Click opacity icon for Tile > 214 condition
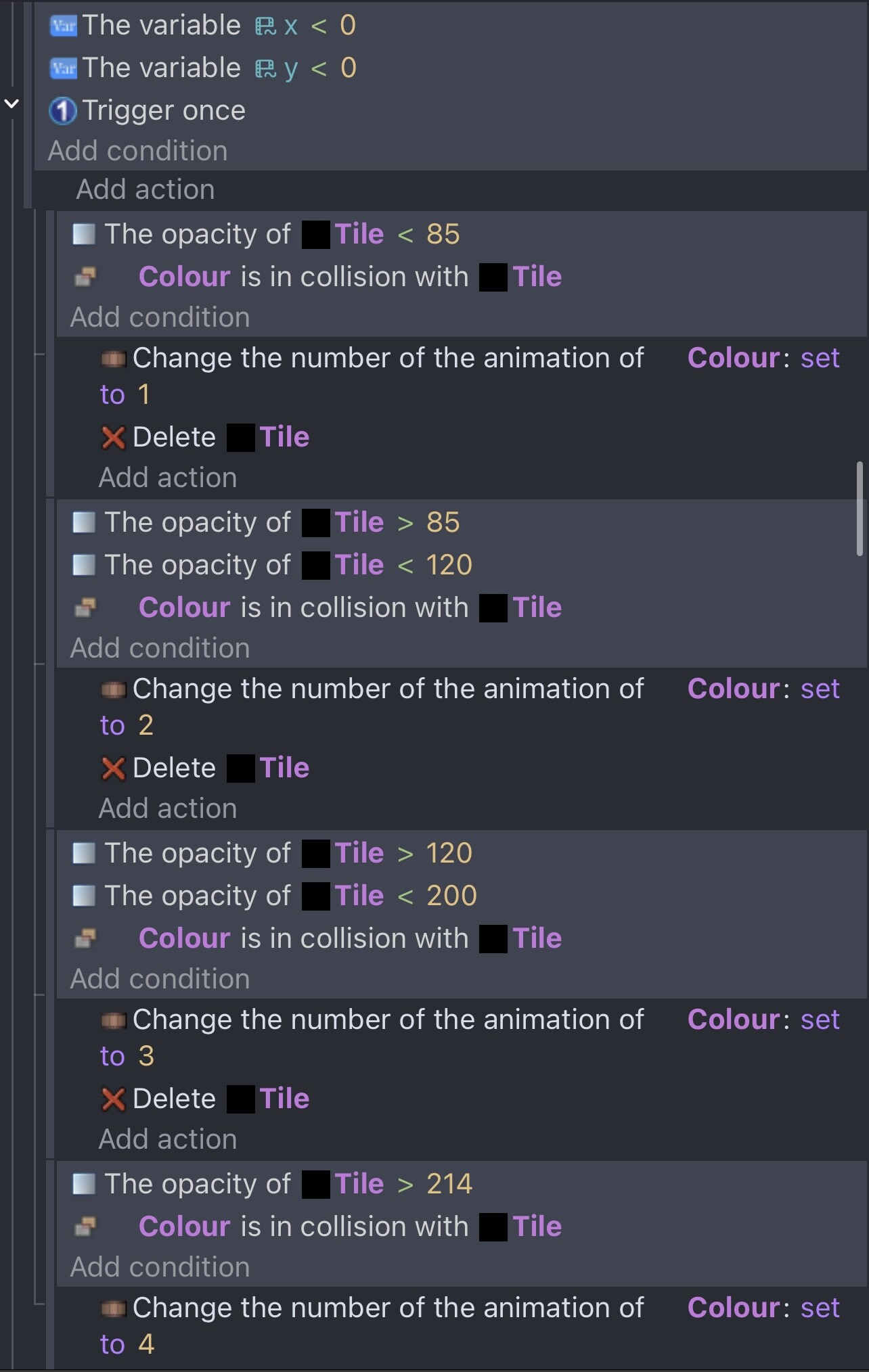This screenshot has height=1372, width=869. point(84,1184)
